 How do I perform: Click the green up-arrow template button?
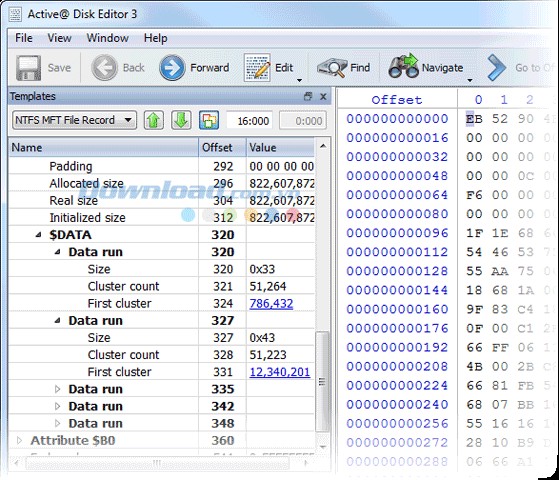coord(154,120)
